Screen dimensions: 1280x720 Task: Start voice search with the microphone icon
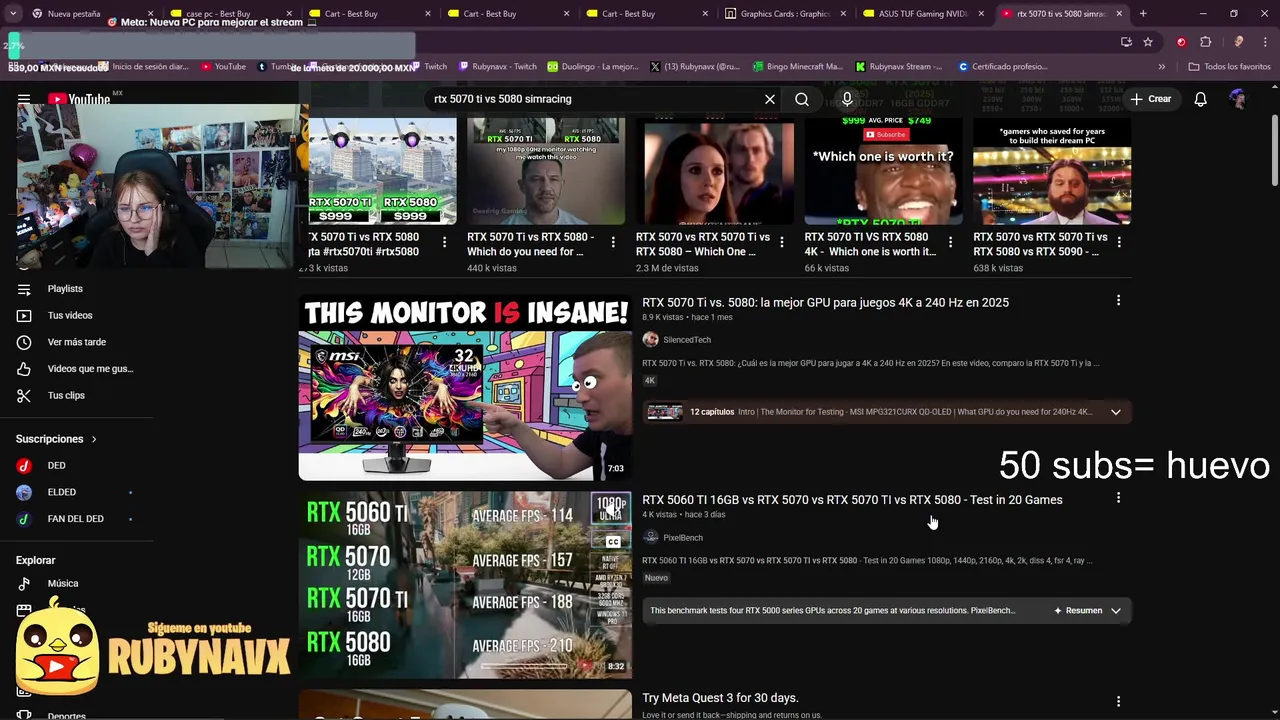[x=847, y=99]
